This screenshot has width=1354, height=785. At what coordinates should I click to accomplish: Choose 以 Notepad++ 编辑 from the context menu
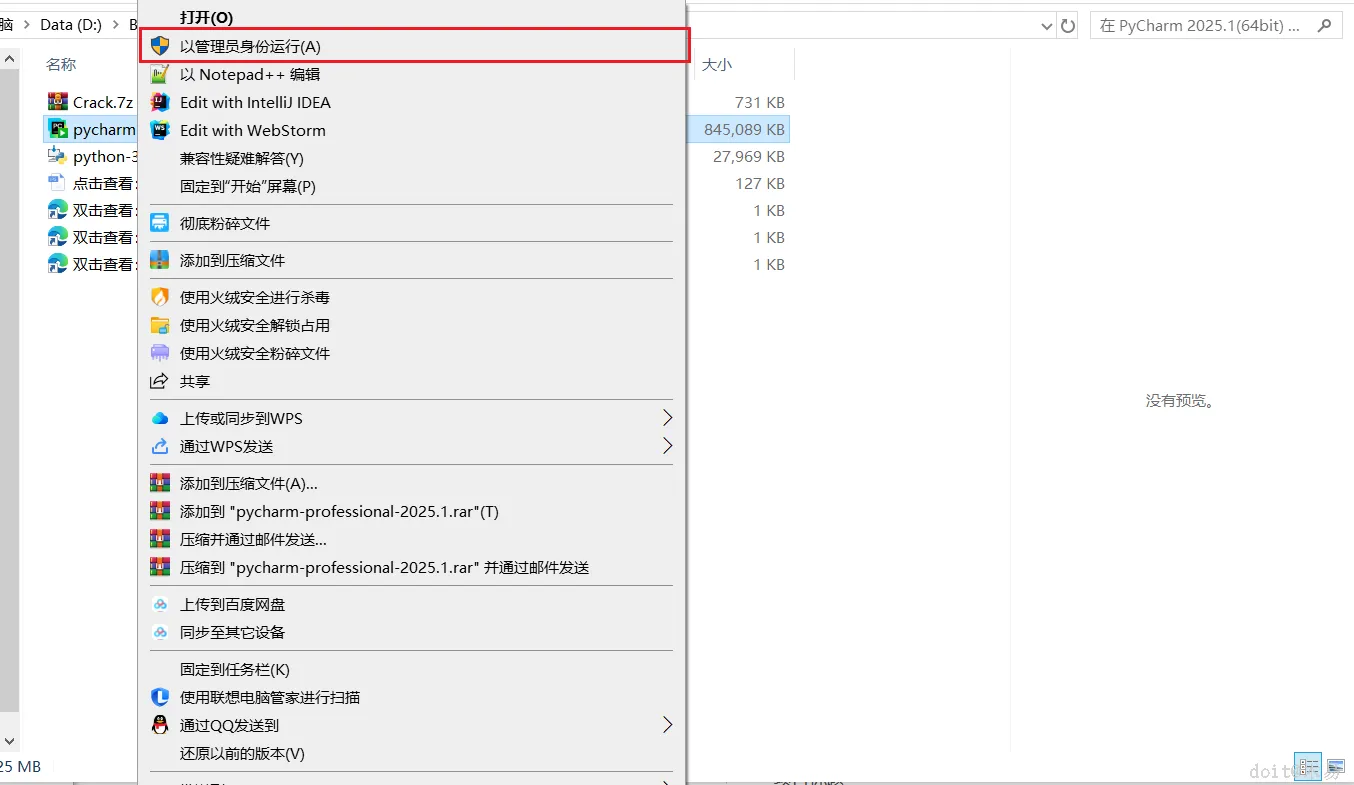(412, 74)
